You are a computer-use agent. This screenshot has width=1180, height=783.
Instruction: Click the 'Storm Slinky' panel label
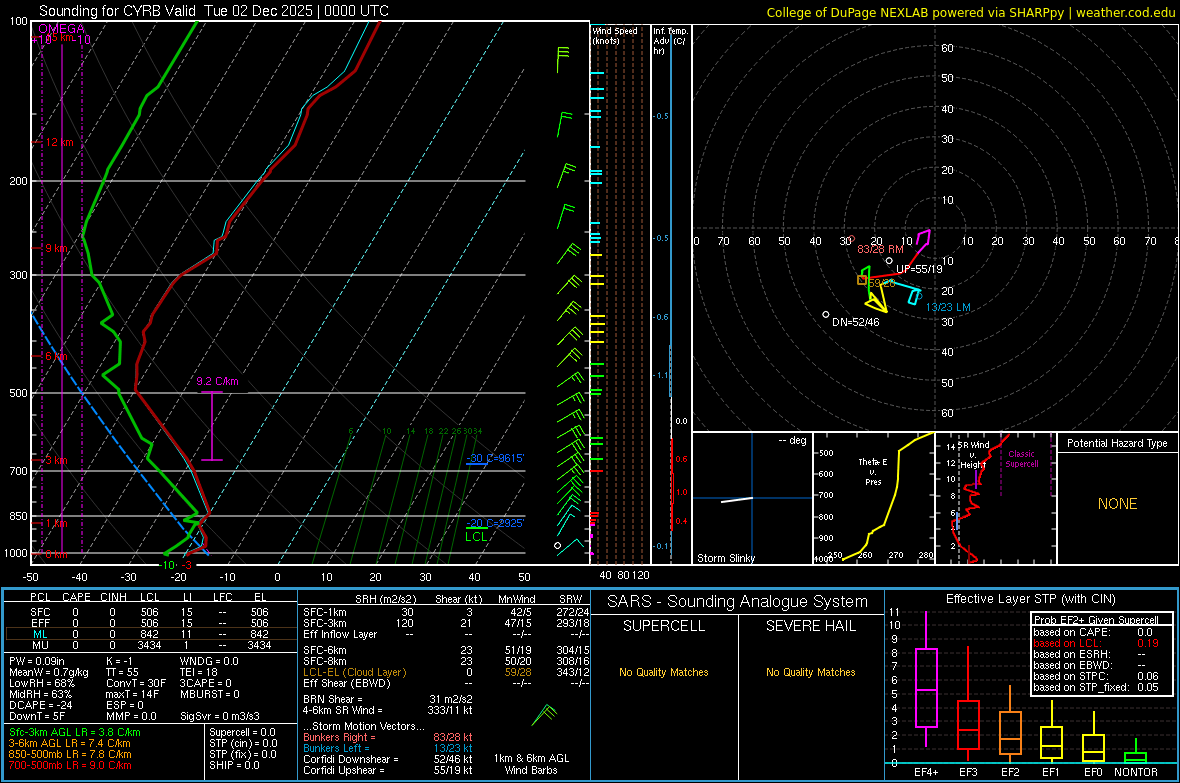point(725,558)
